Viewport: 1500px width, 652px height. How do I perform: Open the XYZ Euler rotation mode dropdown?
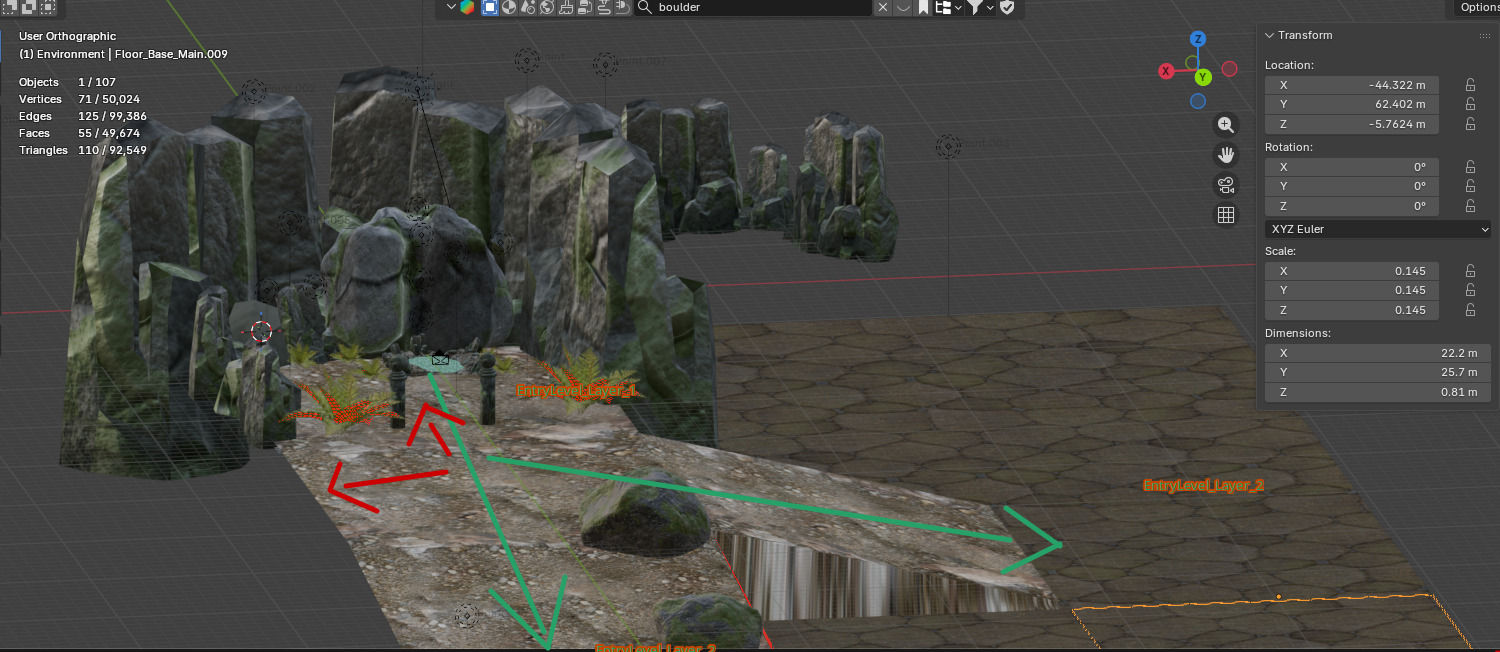pos(1378,229)
